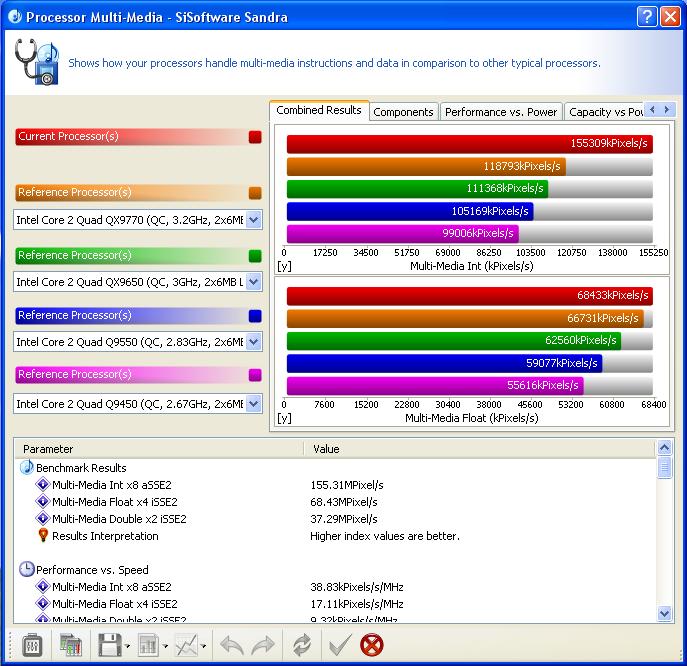Toggle the red Current Processor(s) checkbox
The image size is (687, 666).
255,137
